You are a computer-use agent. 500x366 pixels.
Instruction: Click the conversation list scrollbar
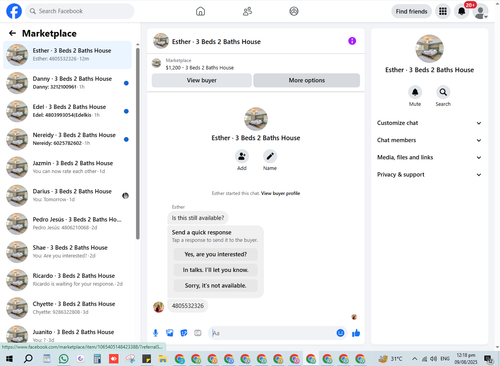tap(138, 144)
